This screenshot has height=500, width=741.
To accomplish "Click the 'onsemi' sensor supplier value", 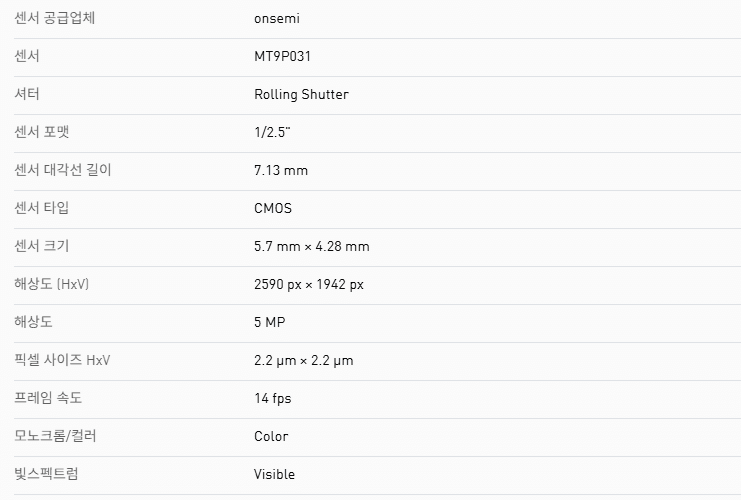I will tap(277, 18).
